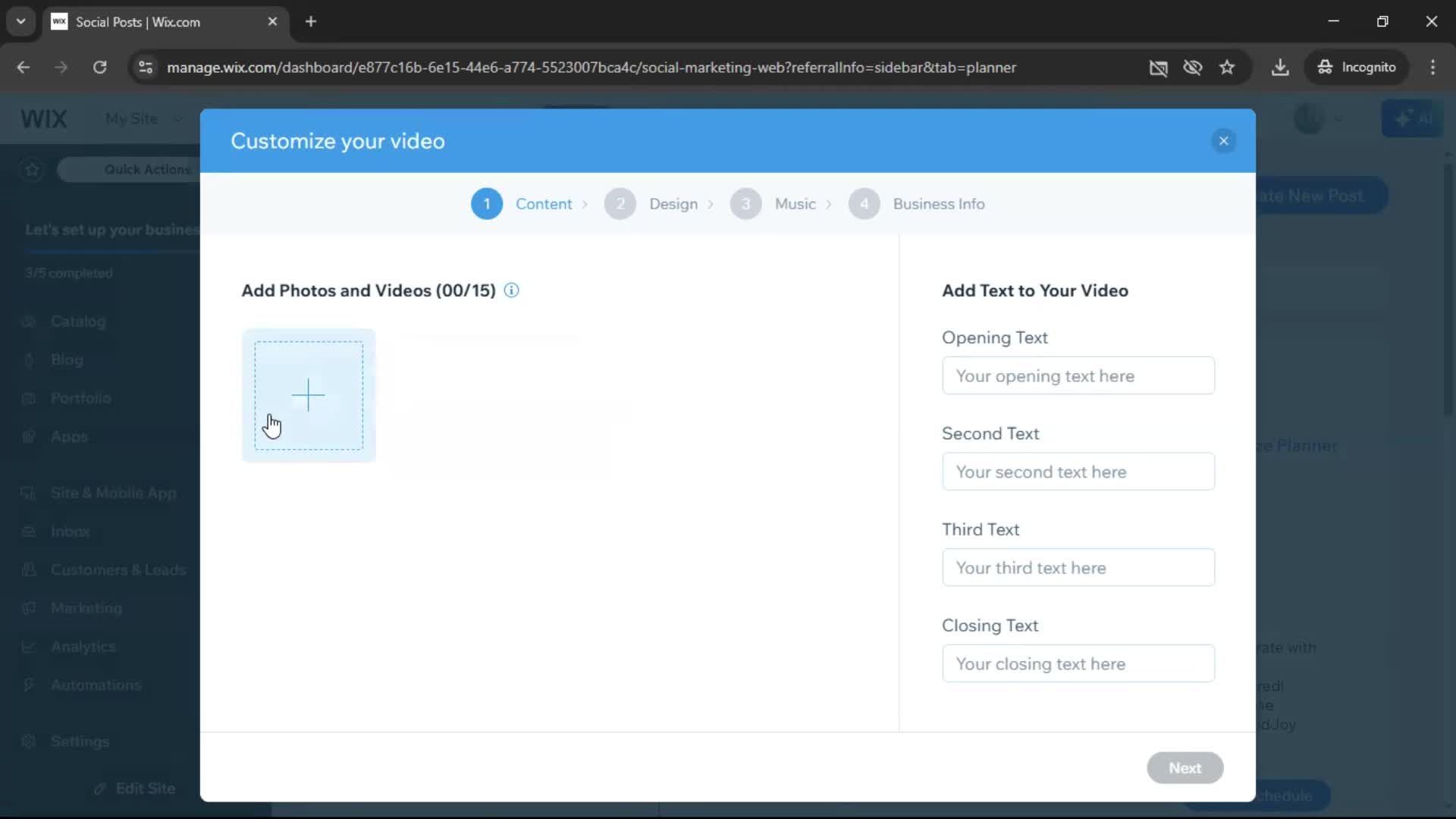
Task: Open Analytics in the Wix sidebar
Action: click(83, 647)
